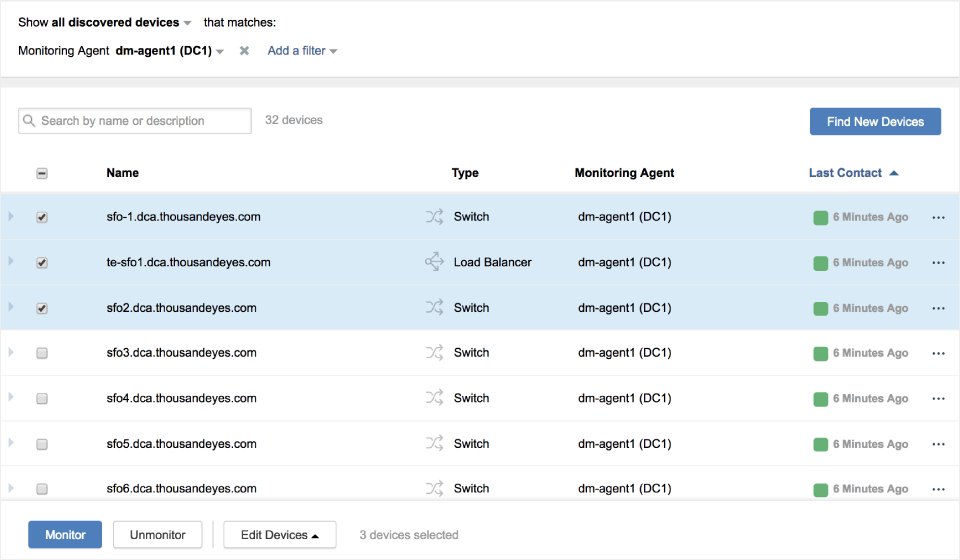960x560 pixels.
Task: Click the Find New Devices button
Action: coord(875,121)
